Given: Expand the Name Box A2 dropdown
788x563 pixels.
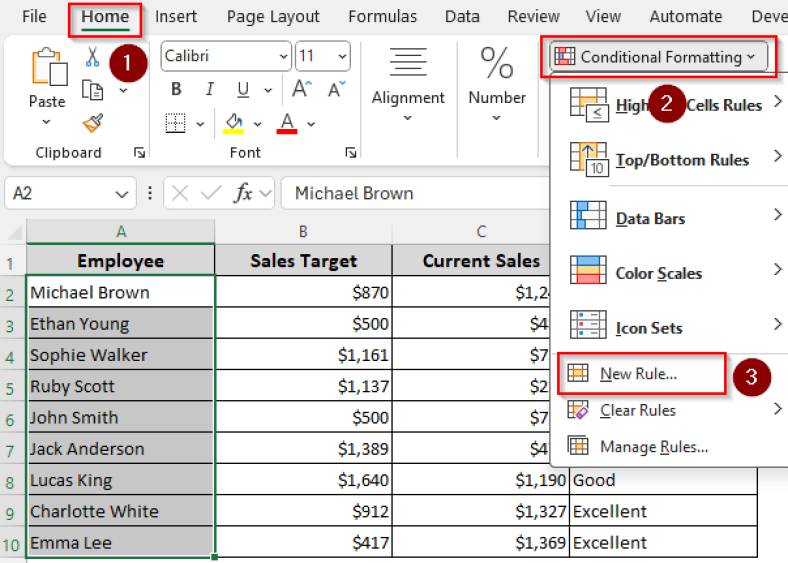Looking at the screenshot, I should pos(122,194).
